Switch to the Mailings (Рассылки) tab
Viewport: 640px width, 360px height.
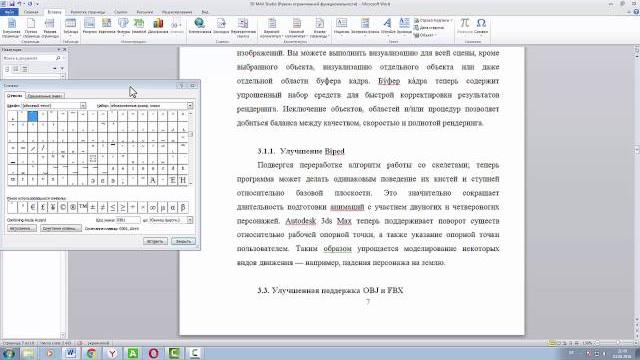pos(144,12)
